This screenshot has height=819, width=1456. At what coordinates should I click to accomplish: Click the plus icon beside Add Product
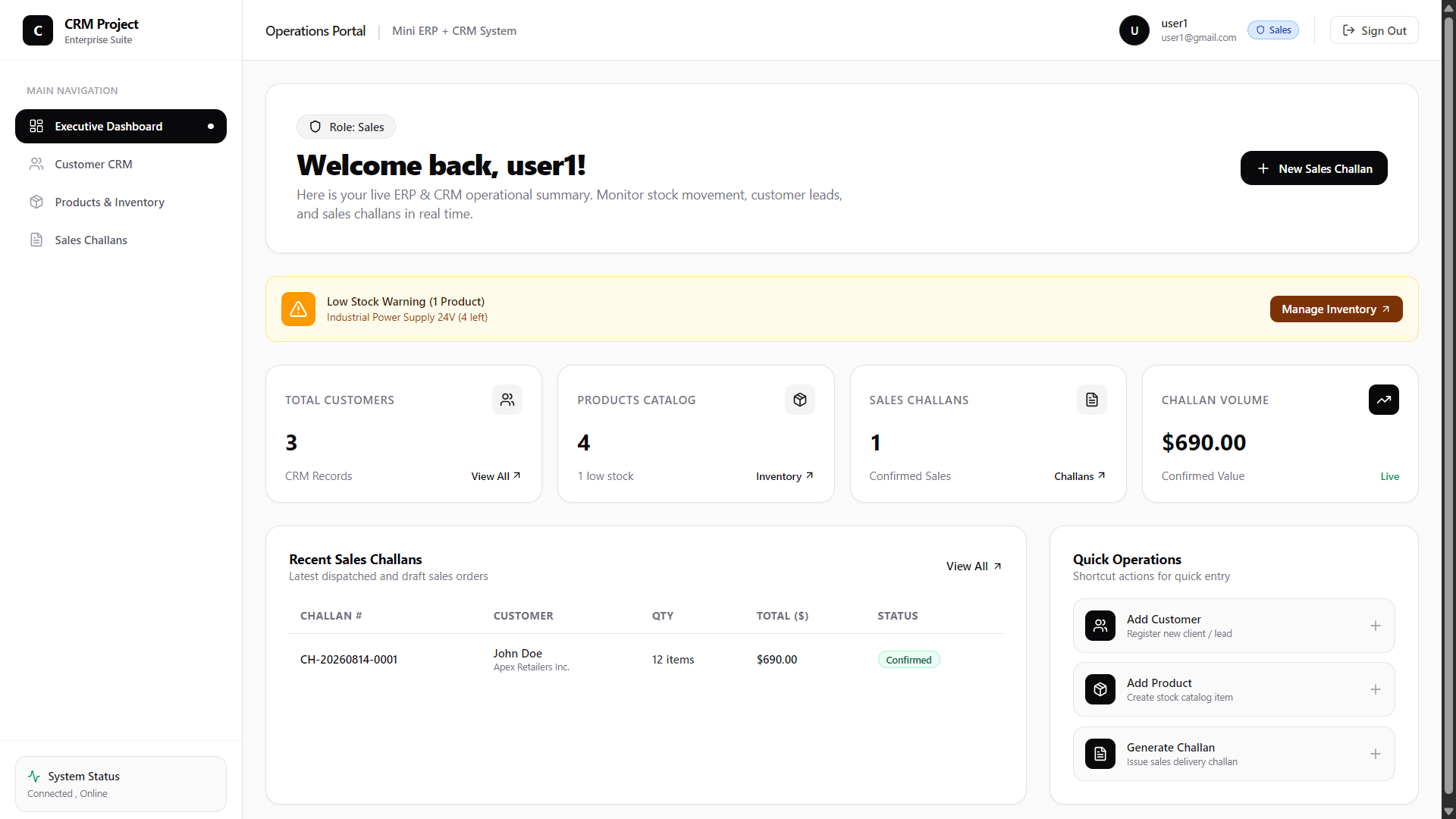(x=1376, y=689)
